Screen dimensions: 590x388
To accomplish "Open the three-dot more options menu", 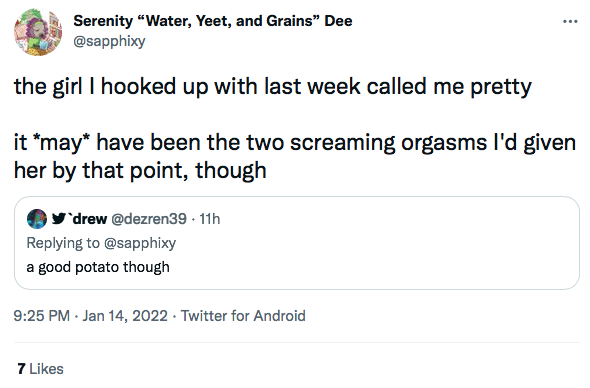I will pyautogui.click(x=570, y=22).
